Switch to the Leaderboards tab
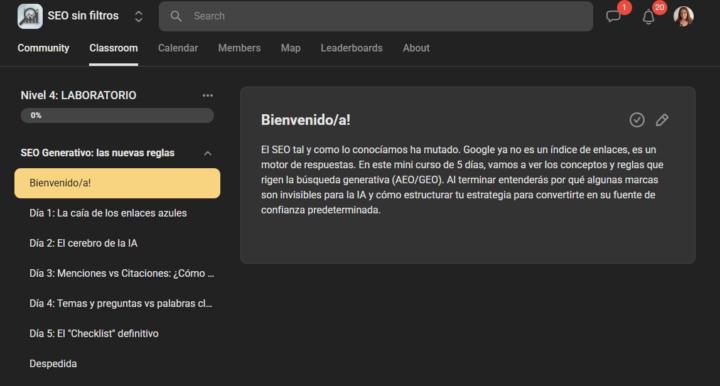This screenshot has width=720, height=386. (351, 48)
